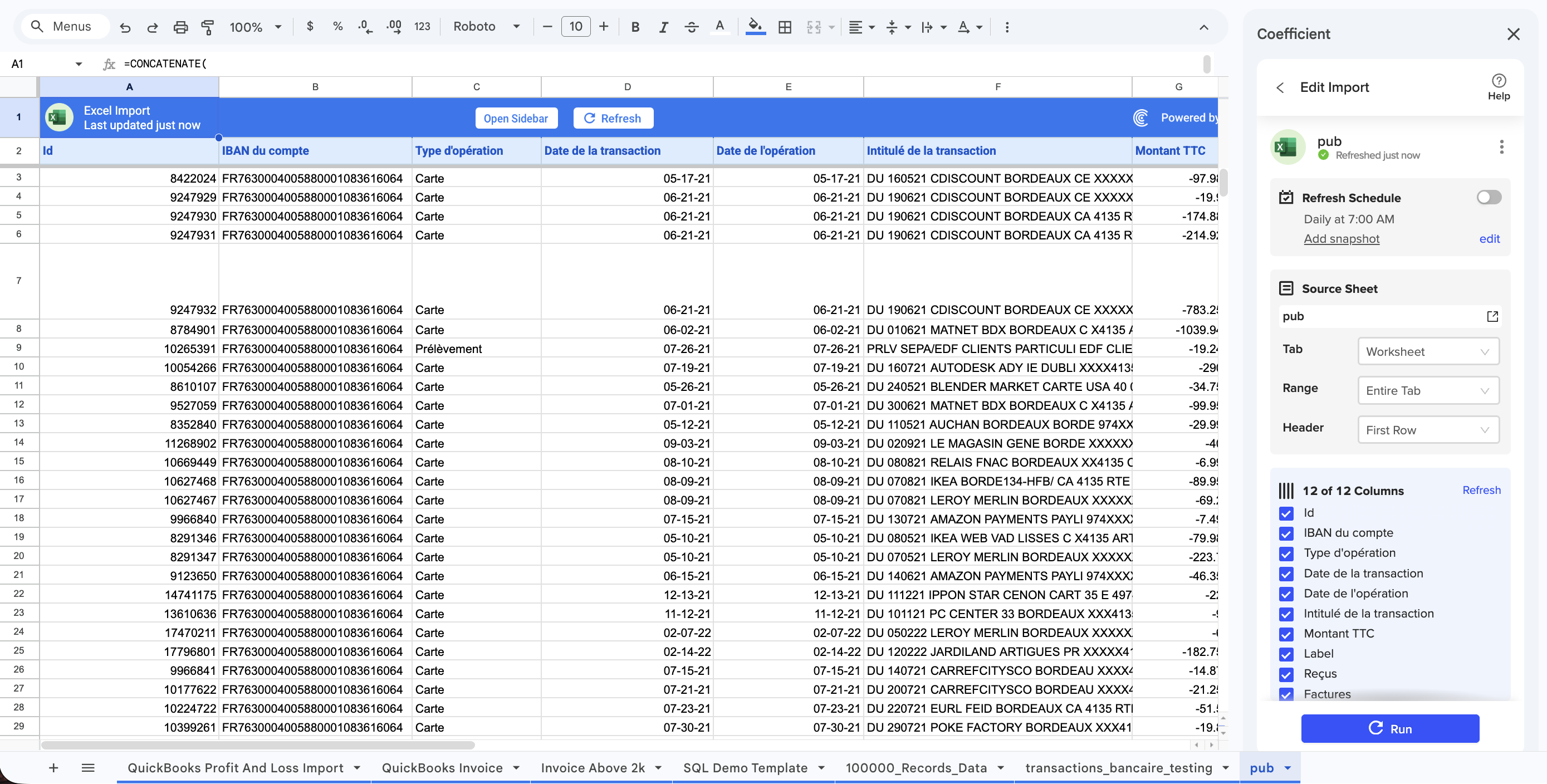The height and width of the screenshot is (784, 1547).
Task: Select the paint format tool
Action: 207,27
